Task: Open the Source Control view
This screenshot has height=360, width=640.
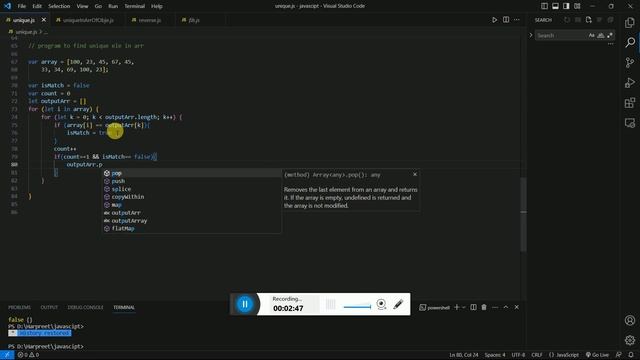Action: pyautogui.click(x=630, y=62)
